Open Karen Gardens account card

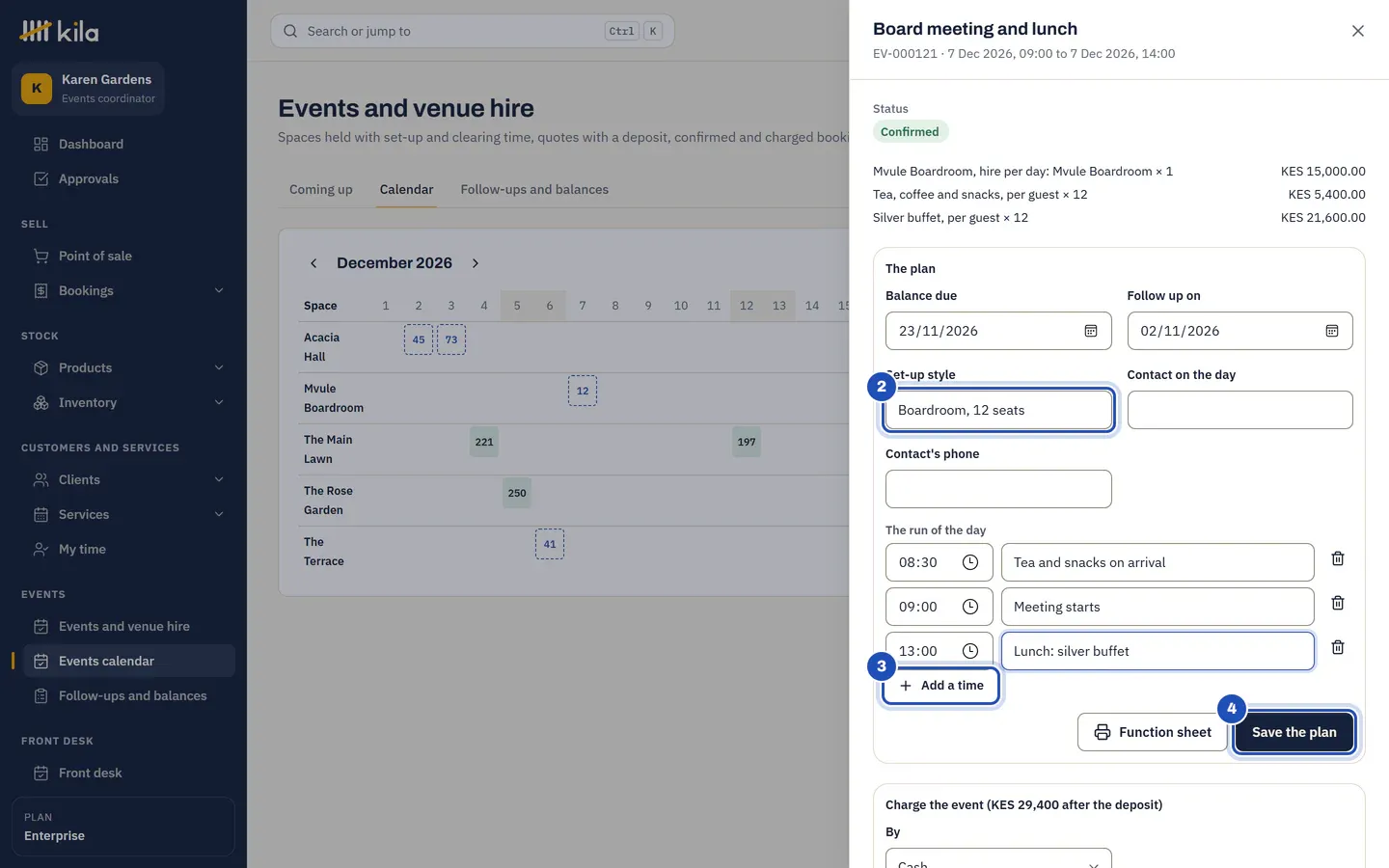pos(88,88)
